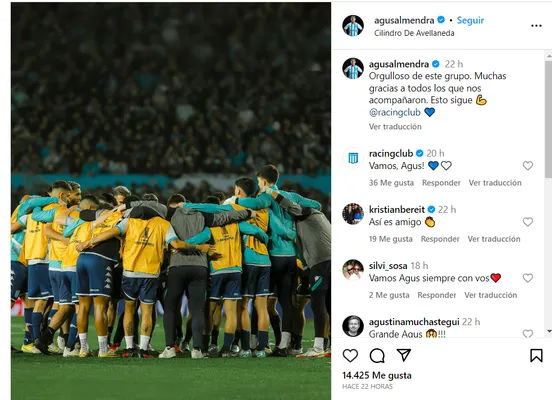Open kristianbereit commenter avatar
This screenshot has width=552, height=400.
(353, 214)
